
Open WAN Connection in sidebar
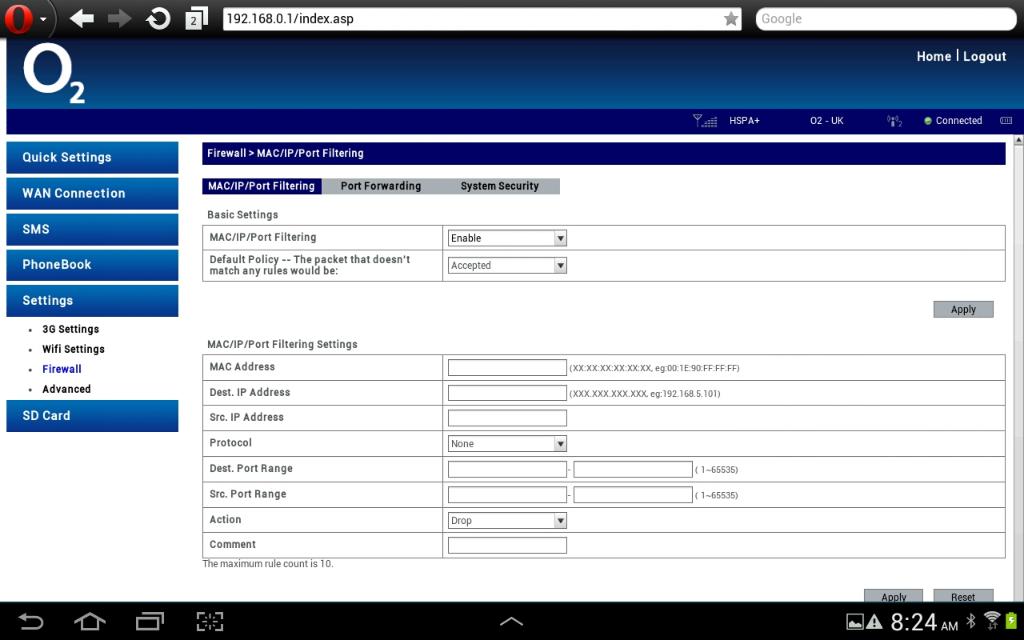point(92,193)
